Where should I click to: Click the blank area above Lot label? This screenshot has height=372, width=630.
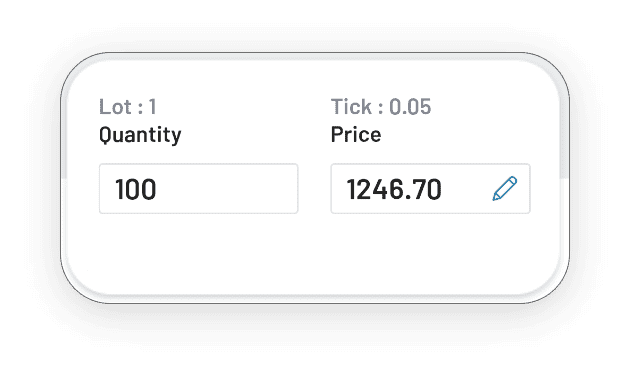(x=127, y=78)
